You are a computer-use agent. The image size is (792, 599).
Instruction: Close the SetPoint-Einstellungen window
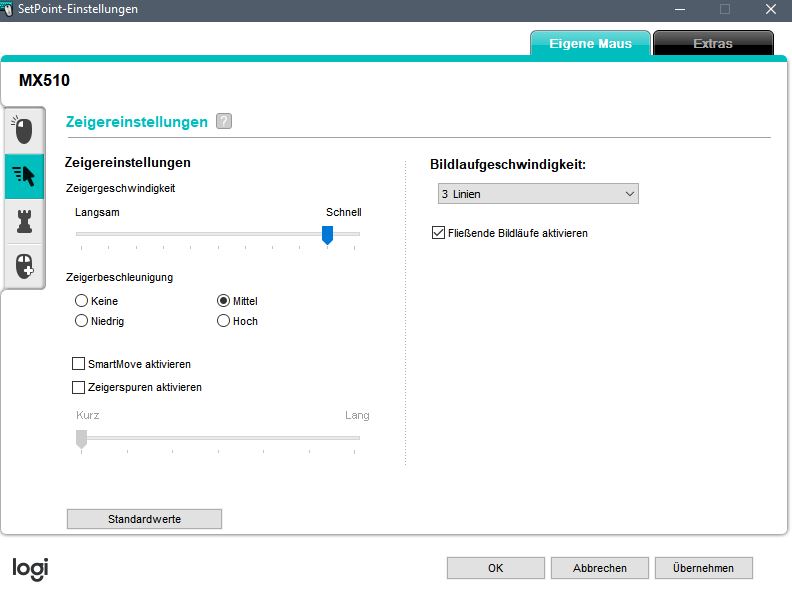tap(770, 9)
